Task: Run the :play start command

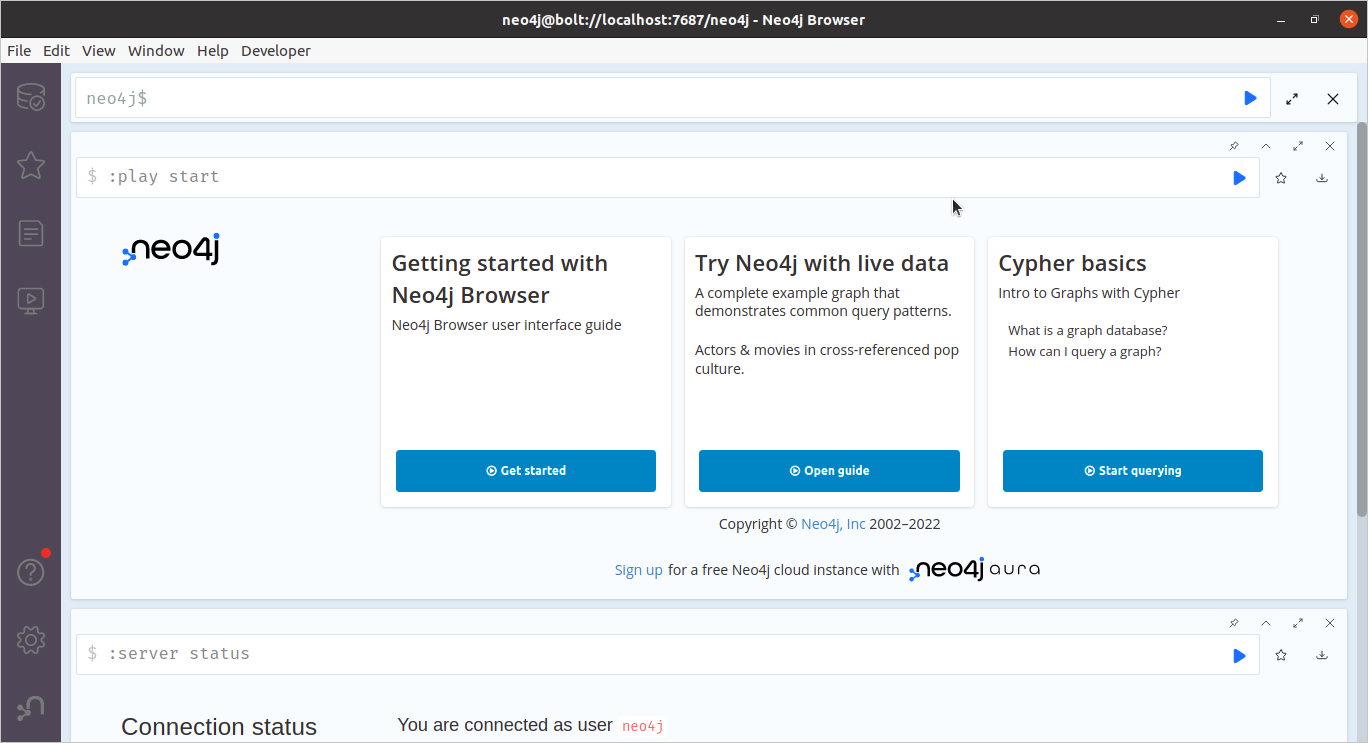Action: pos(1239,177)
